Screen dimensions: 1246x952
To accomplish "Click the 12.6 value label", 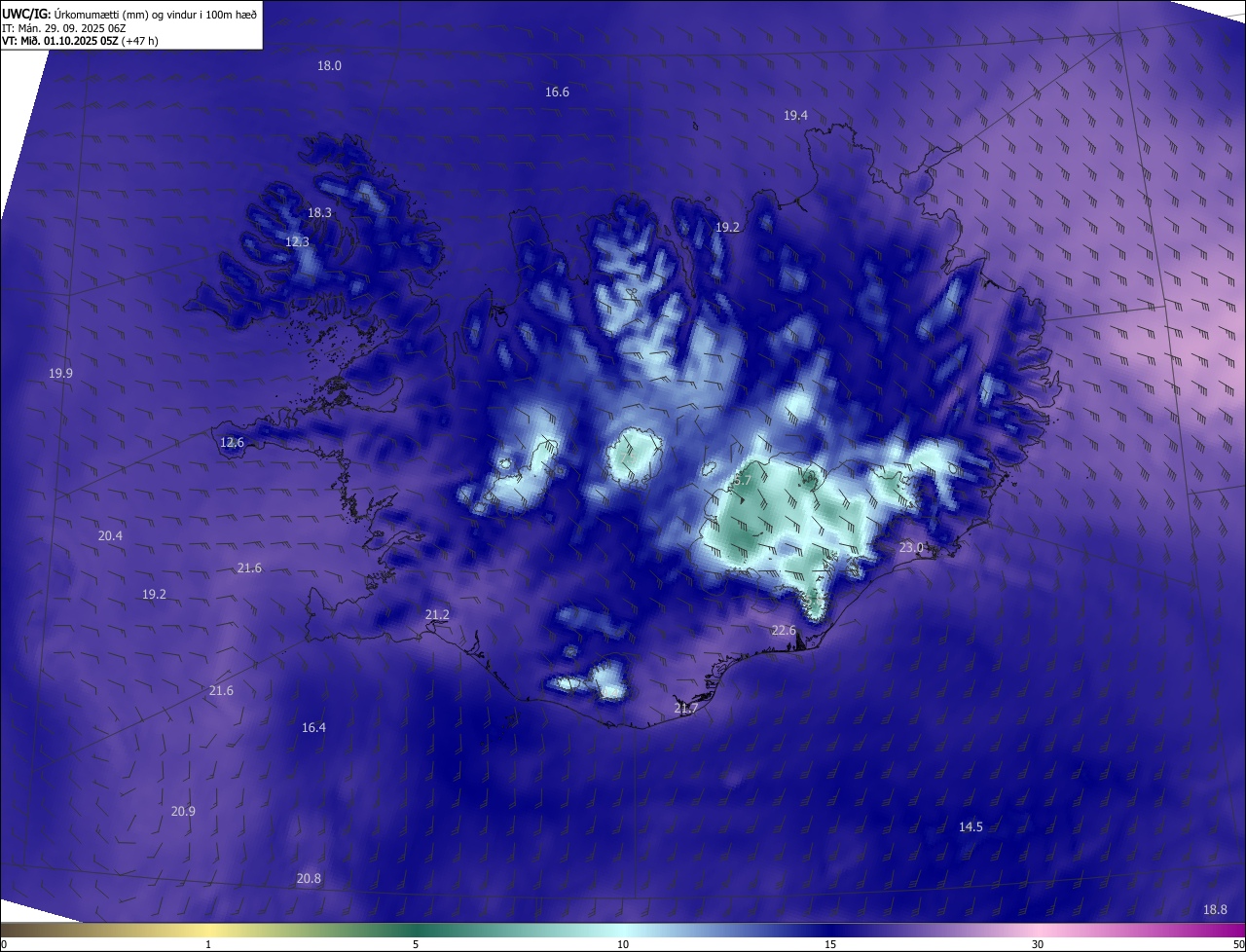I will point(232,443).
